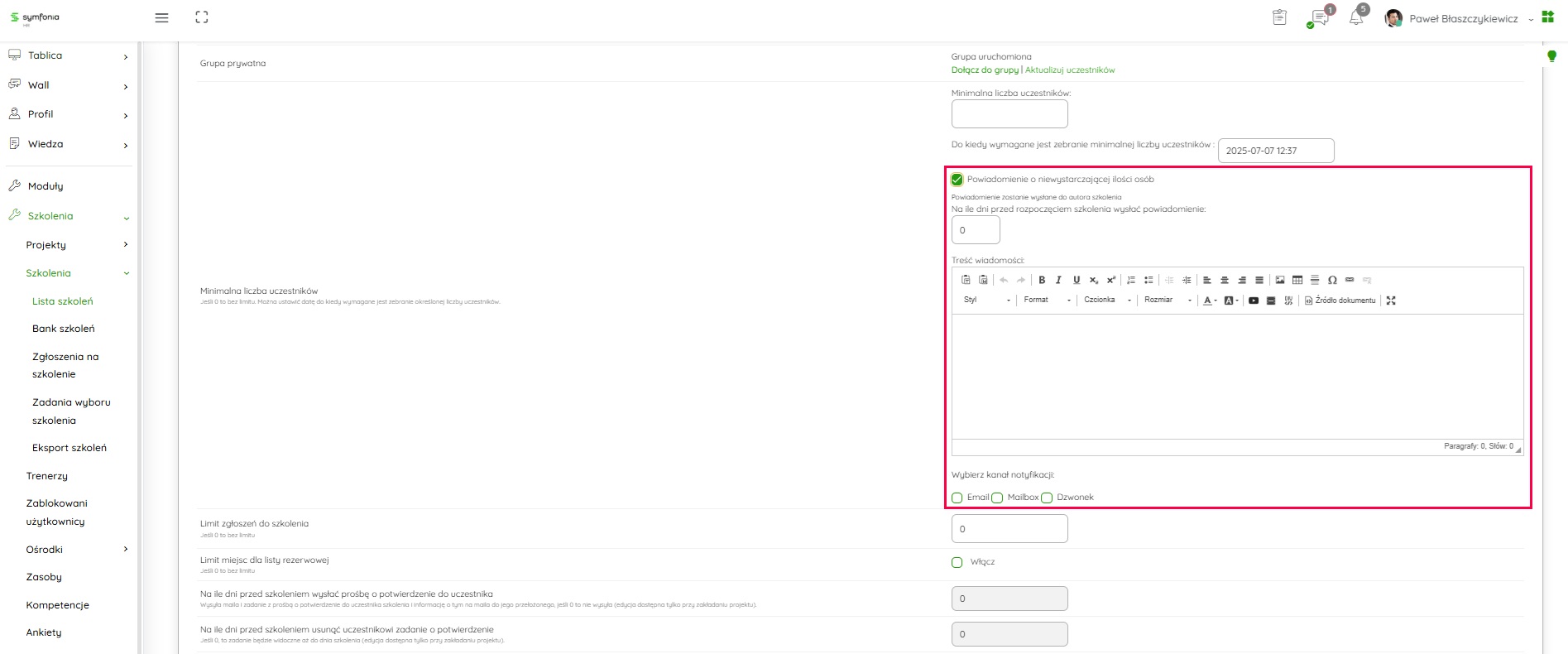Click the Aktualizuj uczestników link
This screenshot has height=654, width=1568.
click(x=1070, y=70)
